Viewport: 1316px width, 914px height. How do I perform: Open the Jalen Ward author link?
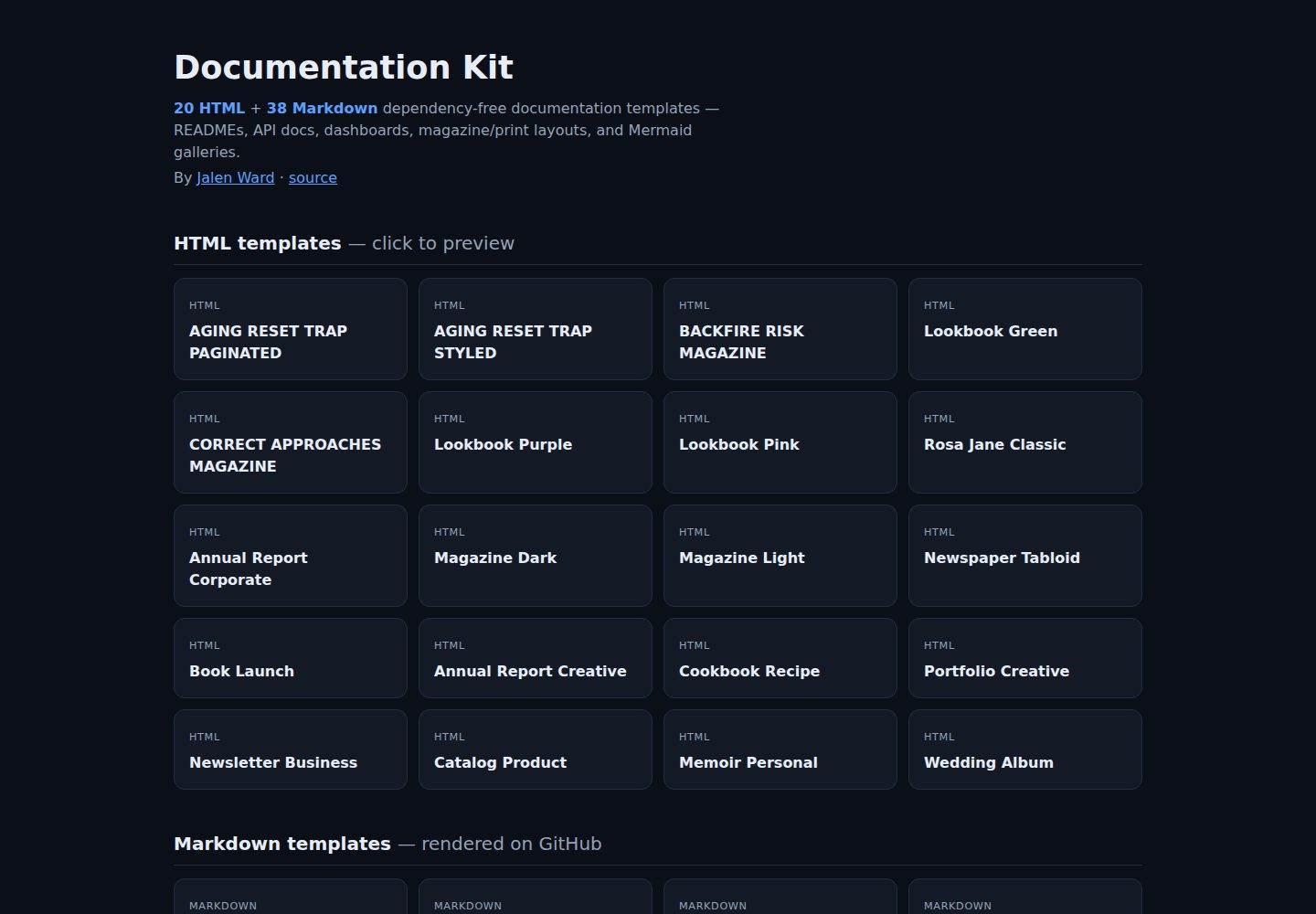(235, 177)
